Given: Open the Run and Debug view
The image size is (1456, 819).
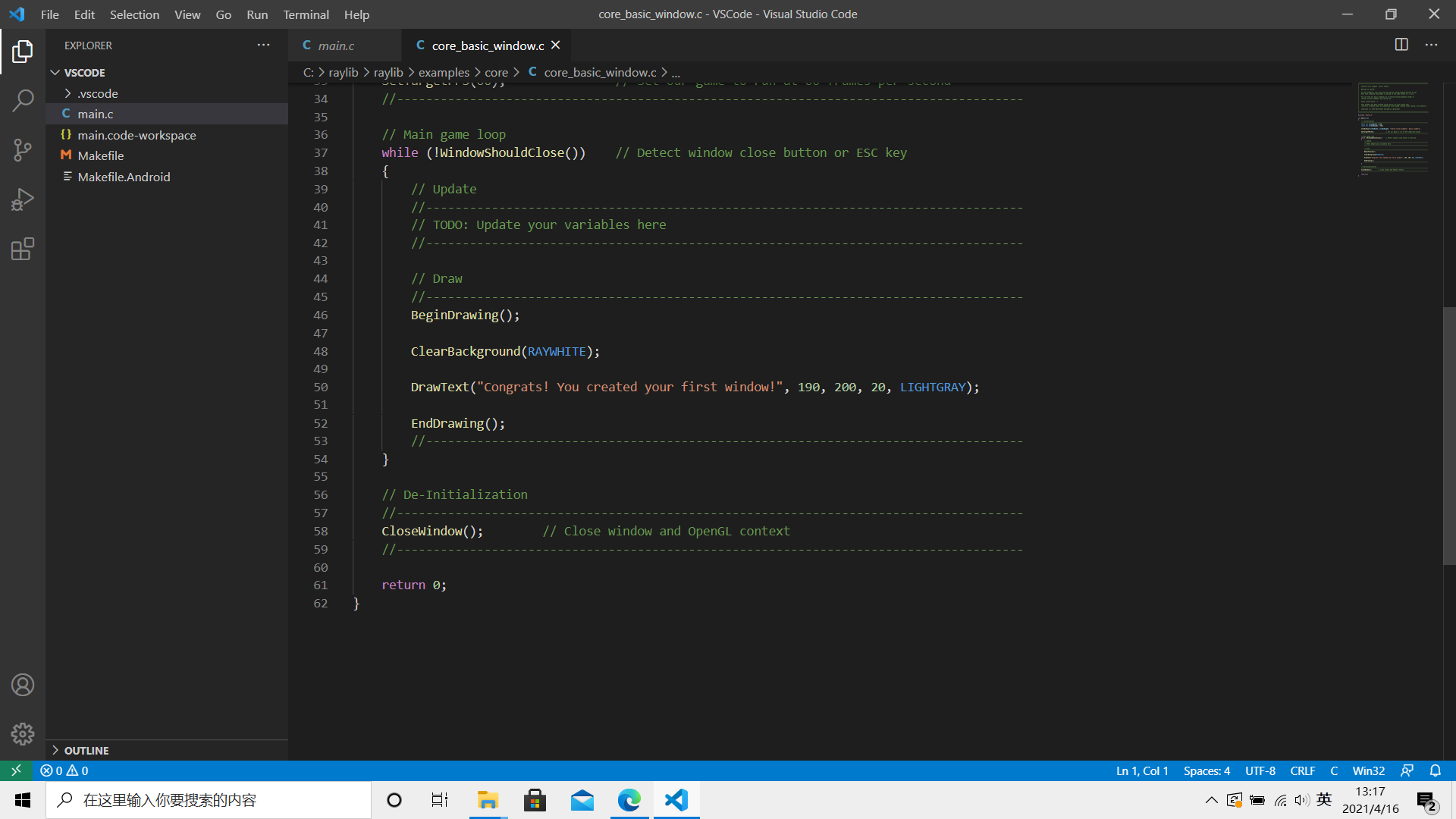Looking at the screenshot, I should coord(23,199).
